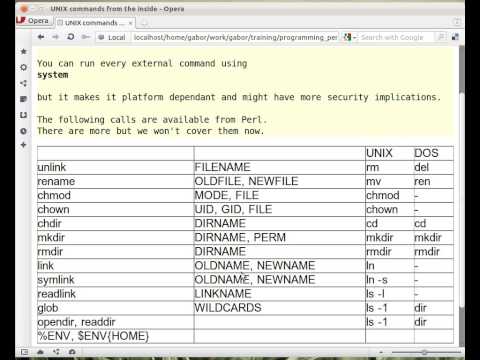Click the 'OLDFILE, NEWFILE' cell
480x360 pixels.
pos(280,181)
